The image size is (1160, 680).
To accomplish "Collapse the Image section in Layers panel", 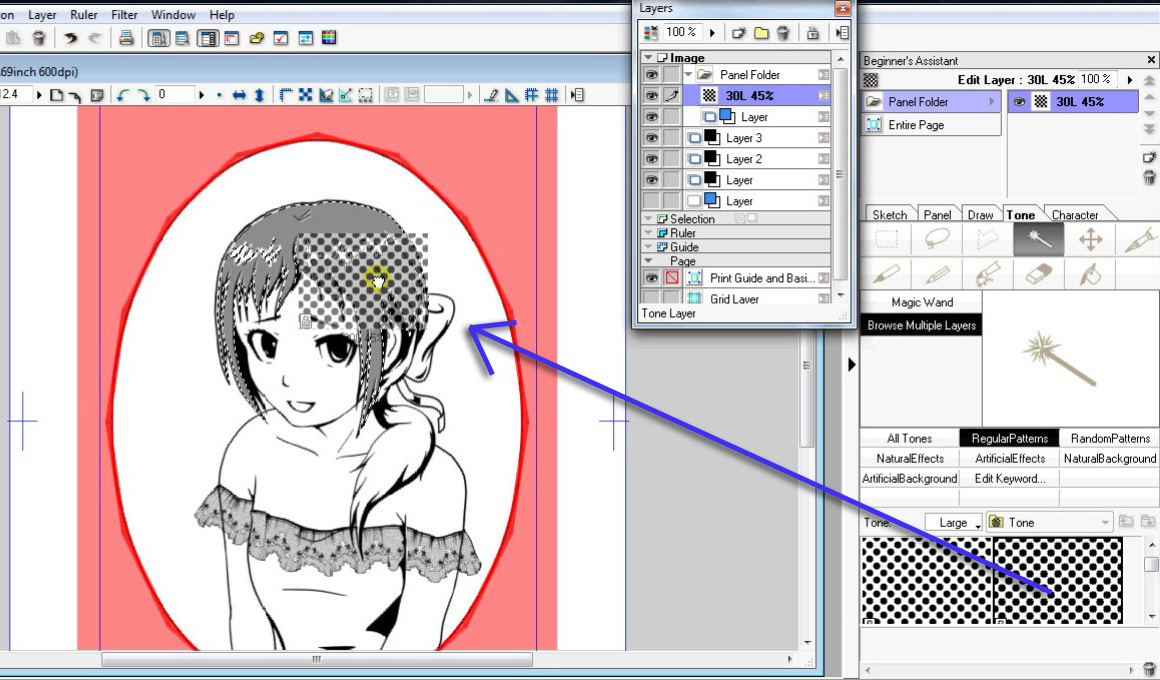I will pos(648,58).
